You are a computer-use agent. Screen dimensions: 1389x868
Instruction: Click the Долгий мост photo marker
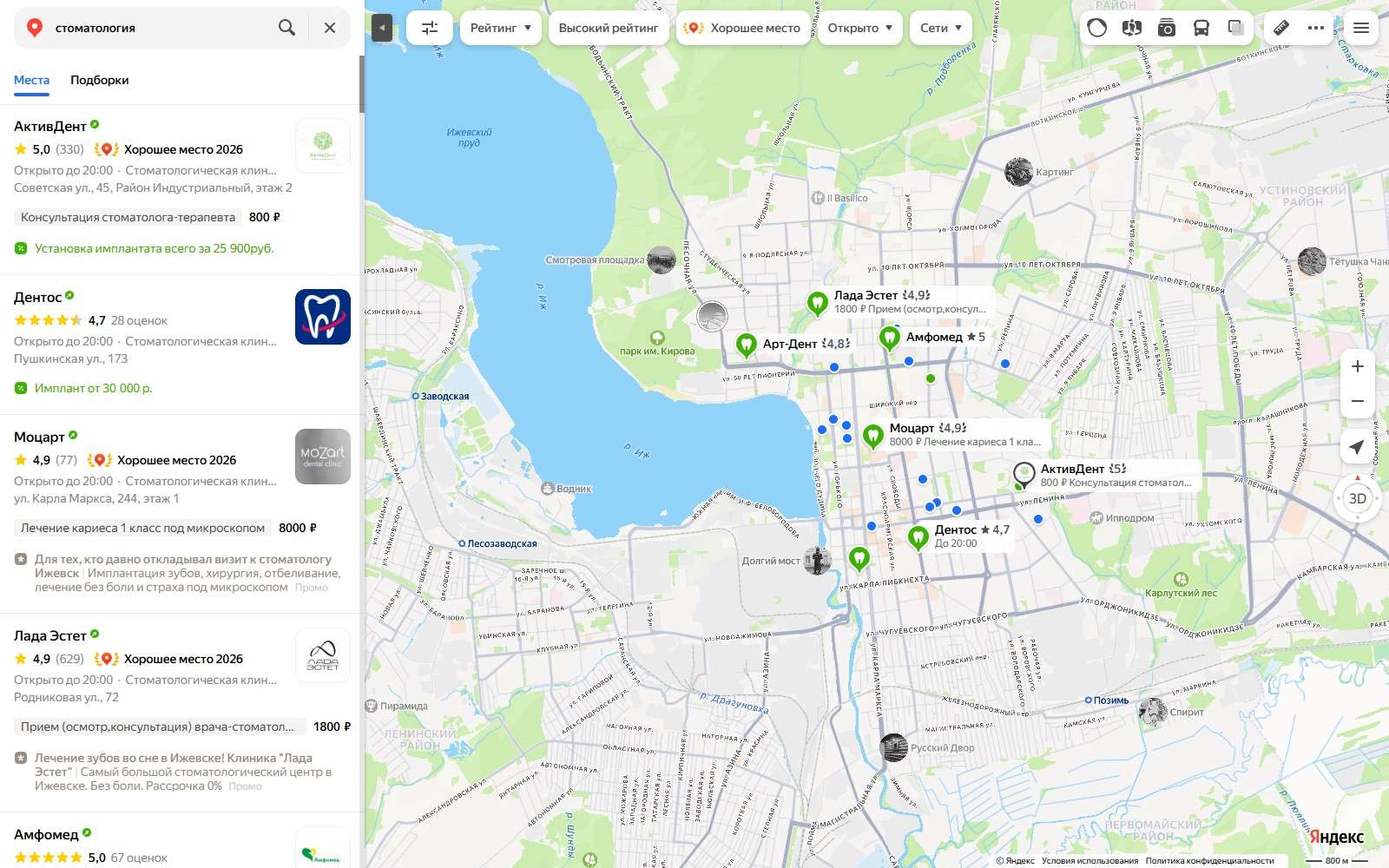click(817, 561)
